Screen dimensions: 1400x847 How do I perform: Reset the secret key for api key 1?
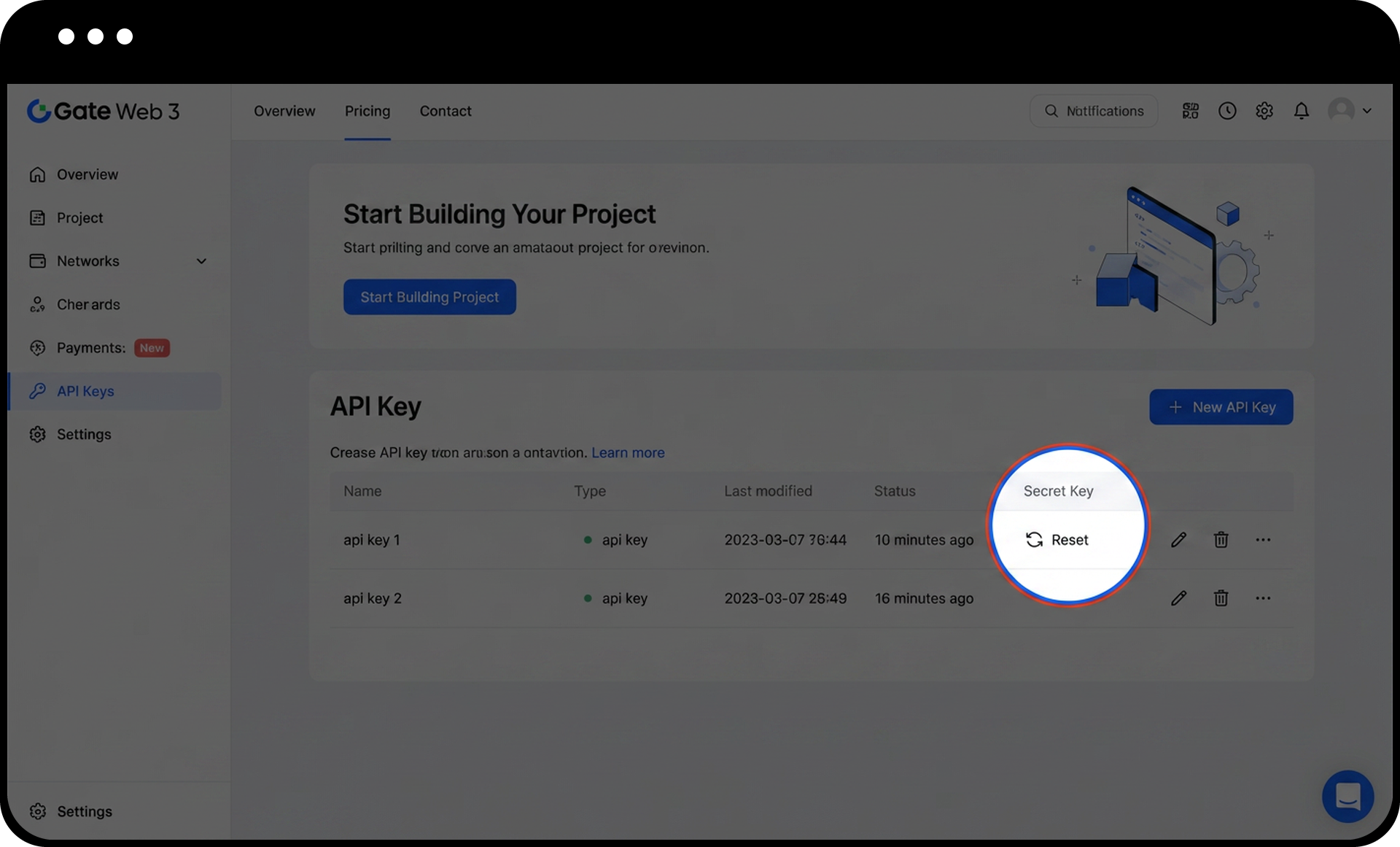tap(1057, 540)
